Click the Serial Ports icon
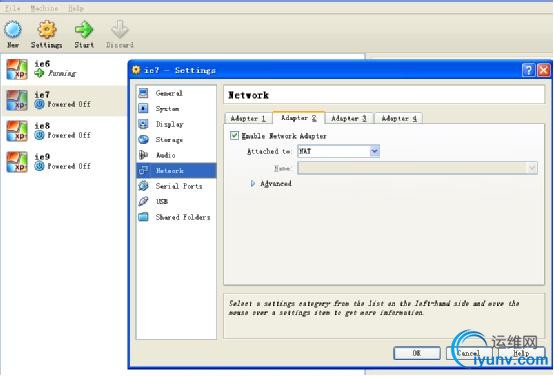554x376 pixels. point(143,186)
